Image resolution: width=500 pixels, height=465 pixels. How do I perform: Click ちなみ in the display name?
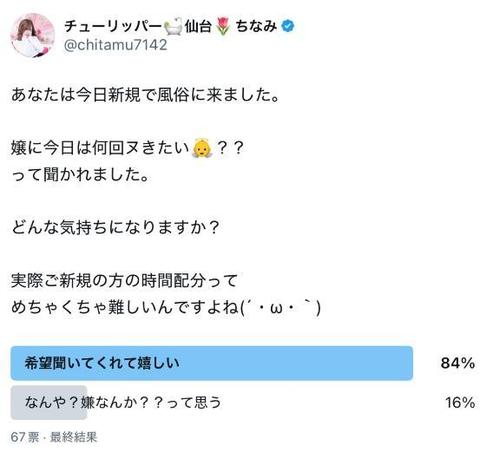[x=256, y=26]
